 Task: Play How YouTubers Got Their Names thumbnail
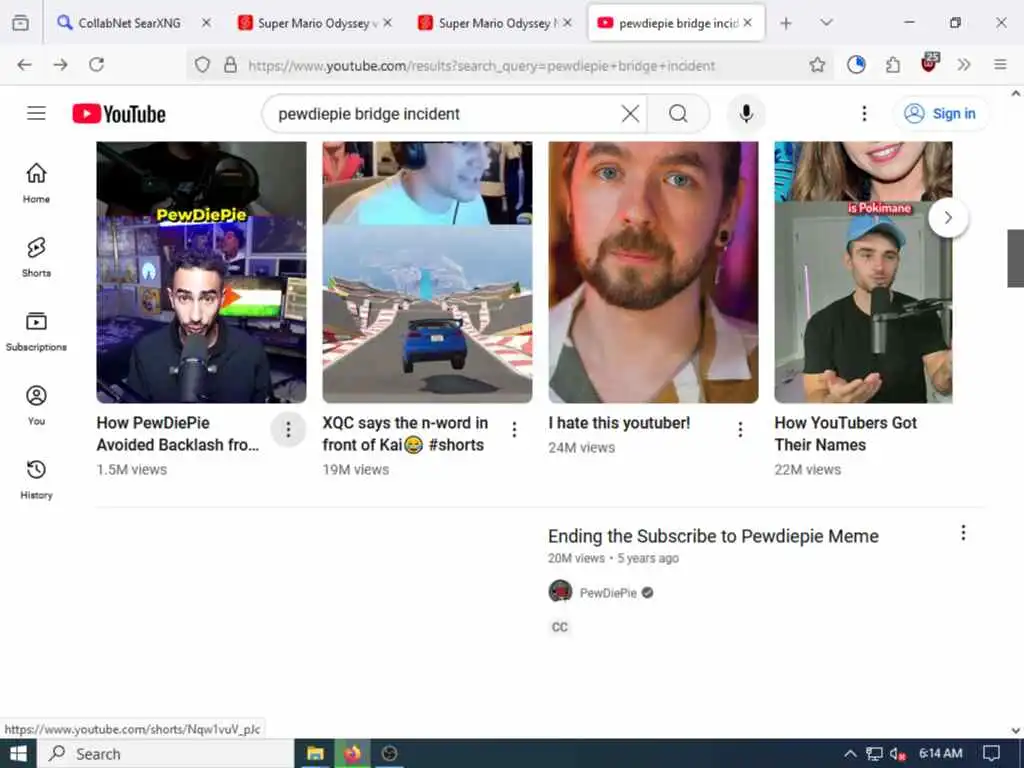863,272
